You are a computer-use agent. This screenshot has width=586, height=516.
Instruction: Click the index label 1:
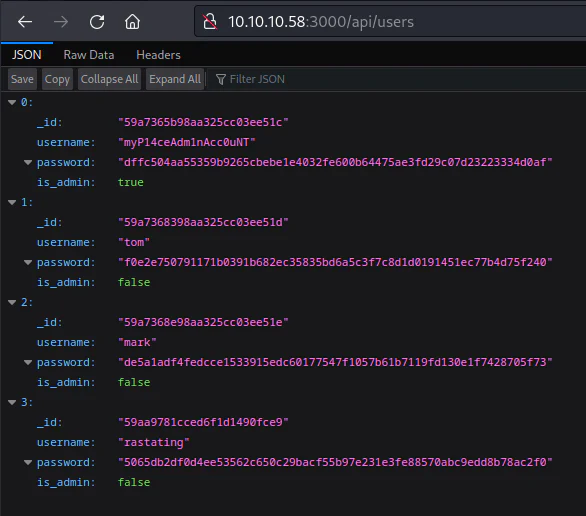coord(27,202)
